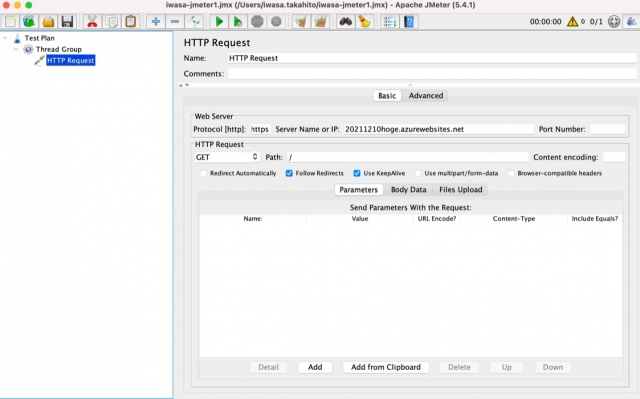
Task: Click the Content-Type column header
Action: tap(513, 219)
